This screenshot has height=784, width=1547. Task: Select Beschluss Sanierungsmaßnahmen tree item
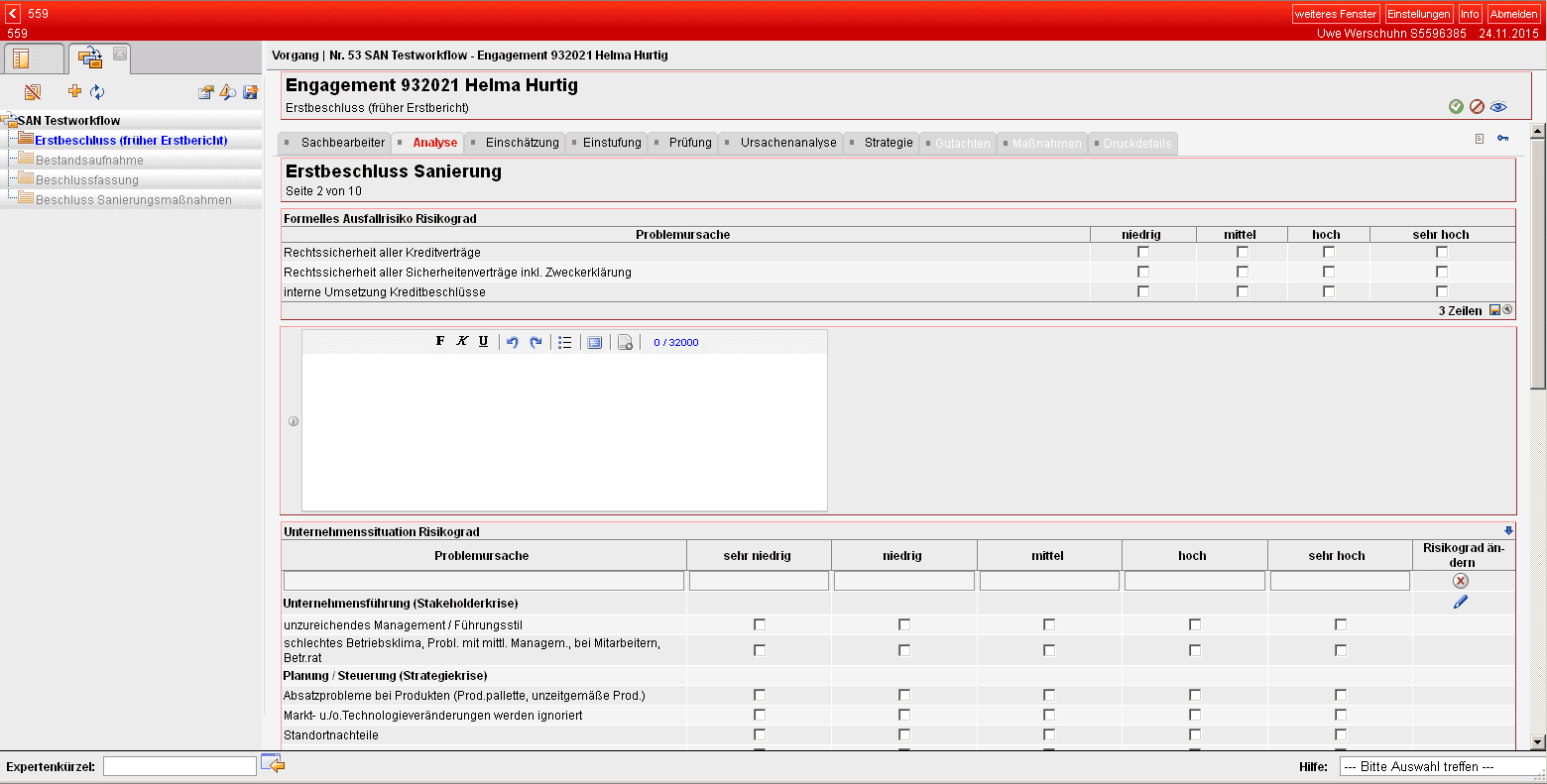(x=134, y=200)
